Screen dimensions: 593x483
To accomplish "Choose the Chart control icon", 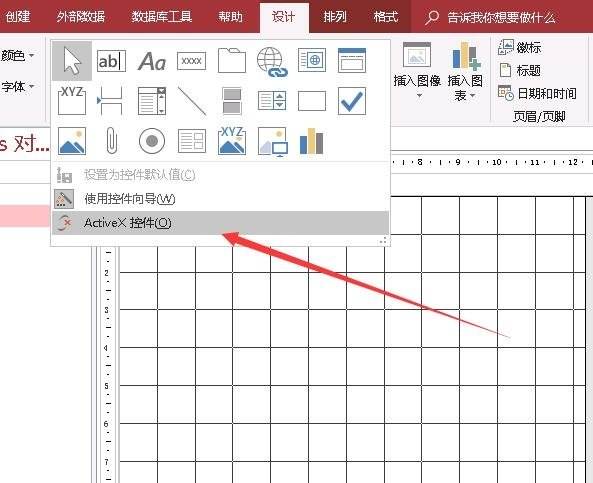I will (311, 141).
